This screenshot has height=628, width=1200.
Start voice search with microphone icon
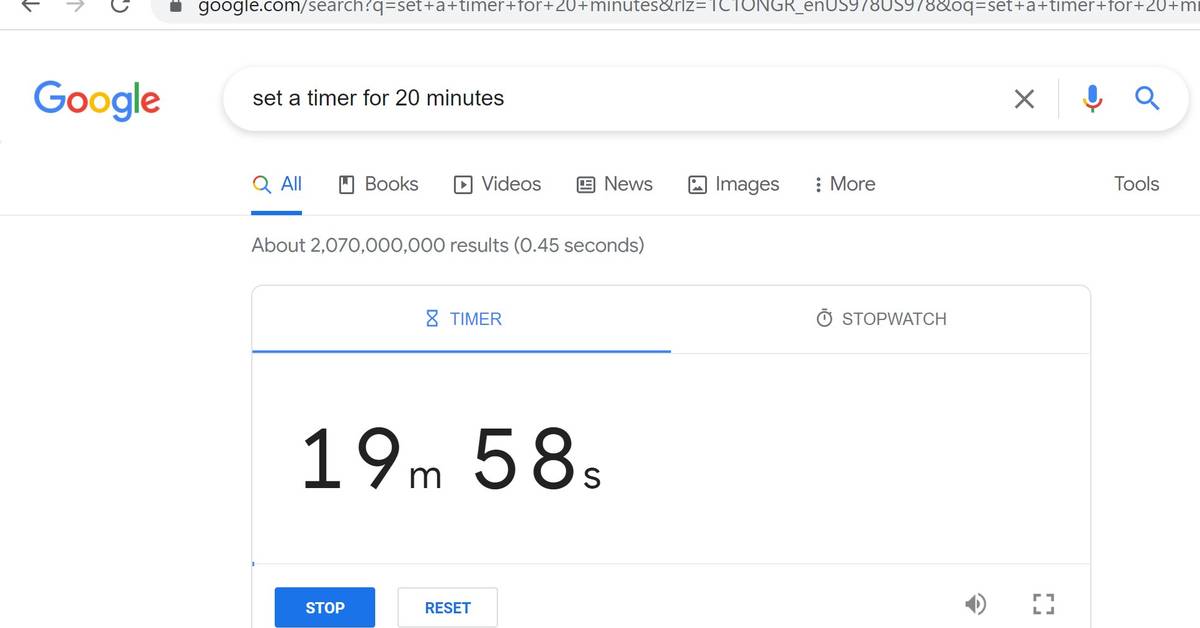click(x=1092, y=98)
